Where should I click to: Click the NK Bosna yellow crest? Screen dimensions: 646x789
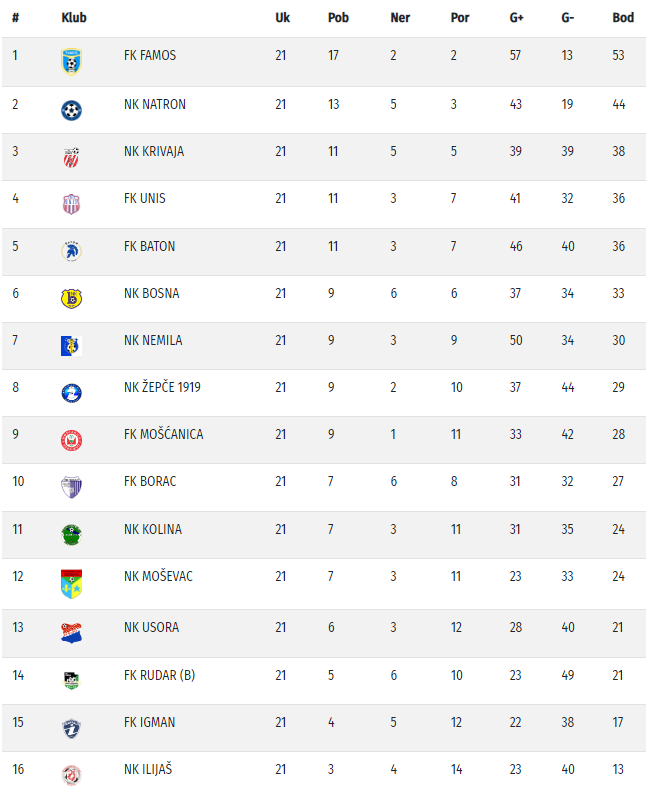click(x=71, y=298)
